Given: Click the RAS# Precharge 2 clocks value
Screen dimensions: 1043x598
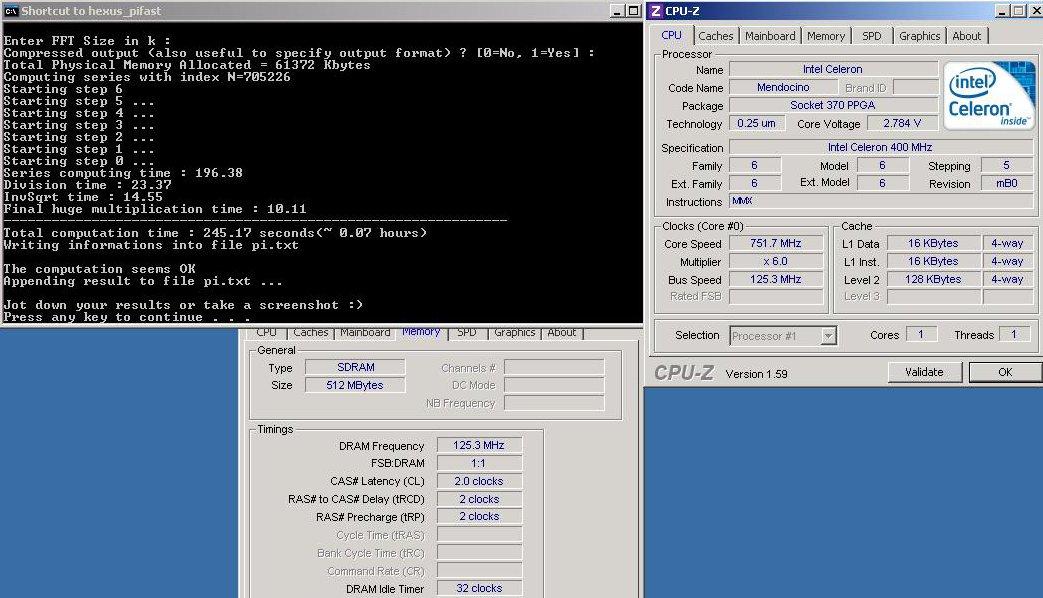Looking at the screenshot, I should (x=479, y=517).
